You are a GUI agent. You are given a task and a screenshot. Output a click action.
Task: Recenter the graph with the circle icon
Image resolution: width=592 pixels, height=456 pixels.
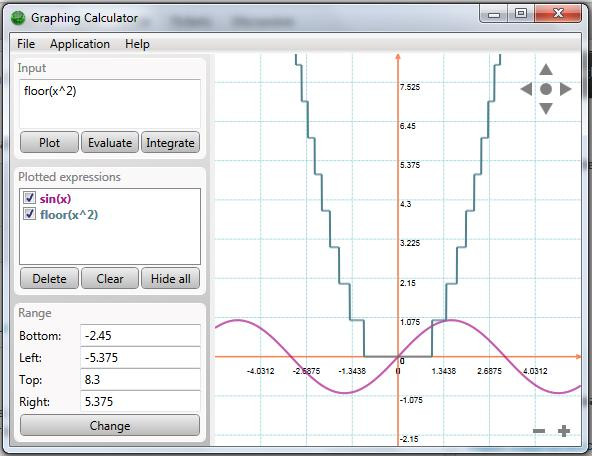[546, 89]
